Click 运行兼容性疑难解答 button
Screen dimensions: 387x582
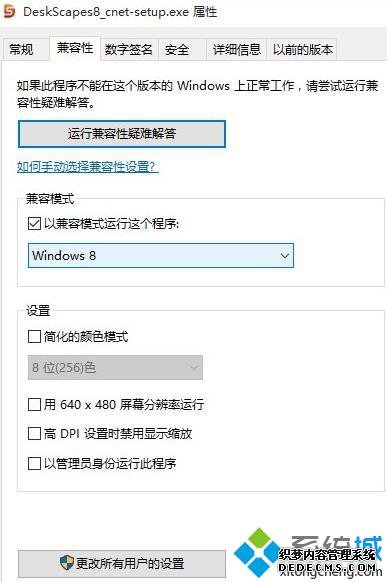pos(122,134)
